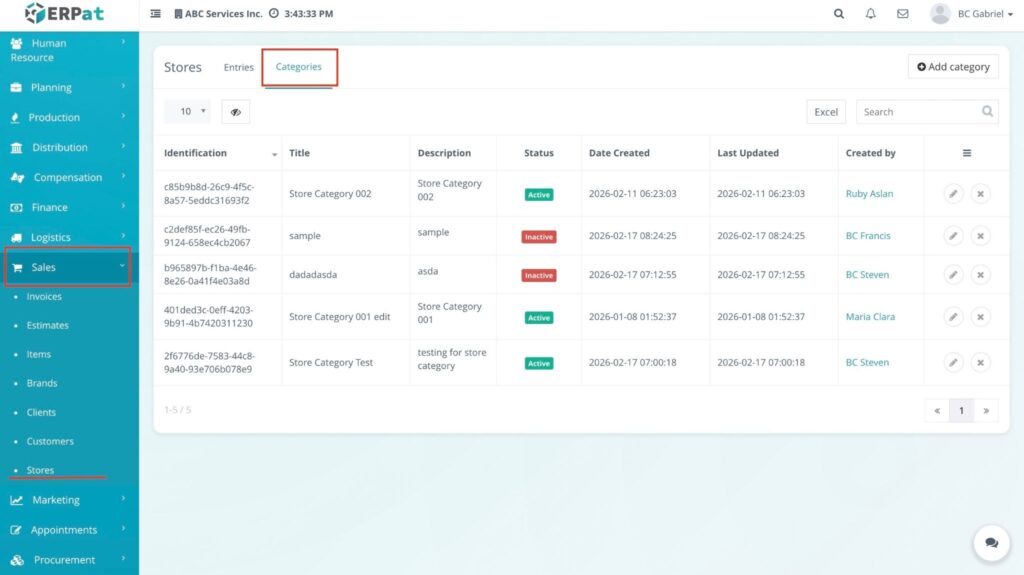Open the table columns menu icon
Image resolution: width=1024 pixels, height=575 pixels.
(x=967, y=153)
